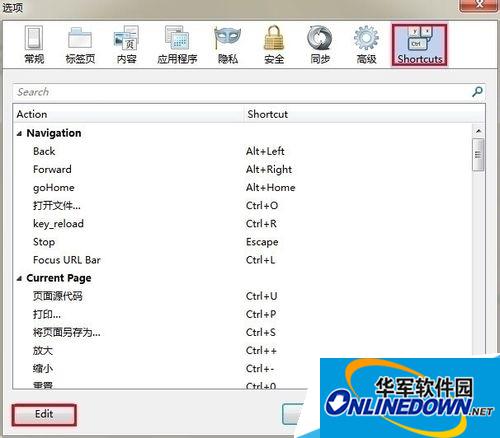This screenshot has height=438, width=500.
Task: Select the Focus URL Bar row
Action: click(243, 260)
